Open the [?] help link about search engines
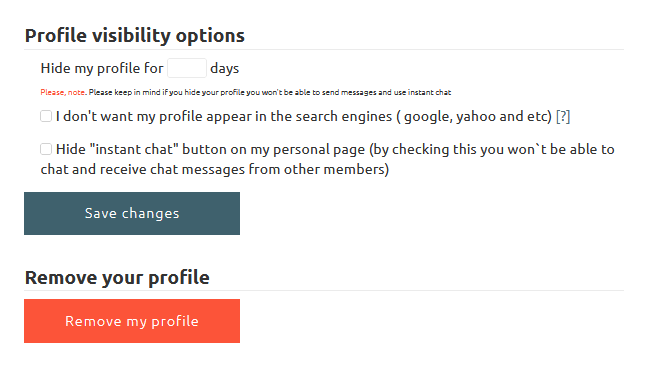Image resolution: width=654 pixels, height=376 pixels. 563,116
